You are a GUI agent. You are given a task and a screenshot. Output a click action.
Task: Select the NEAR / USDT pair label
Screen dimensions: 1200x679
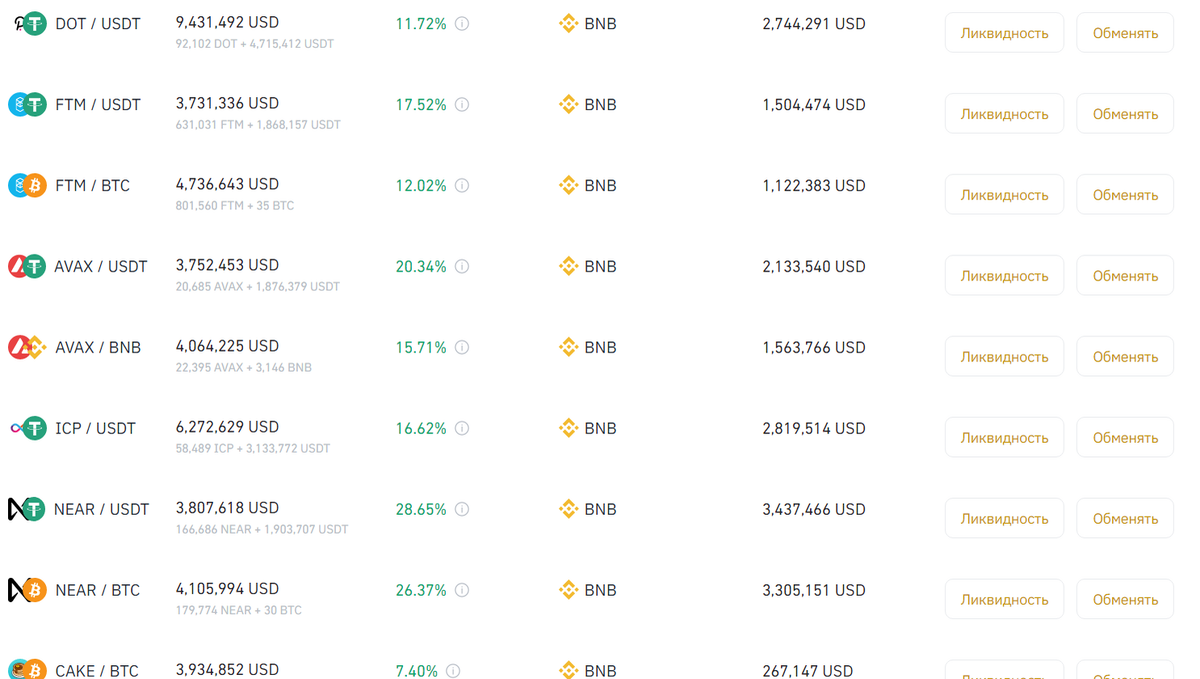click(102, 509)
